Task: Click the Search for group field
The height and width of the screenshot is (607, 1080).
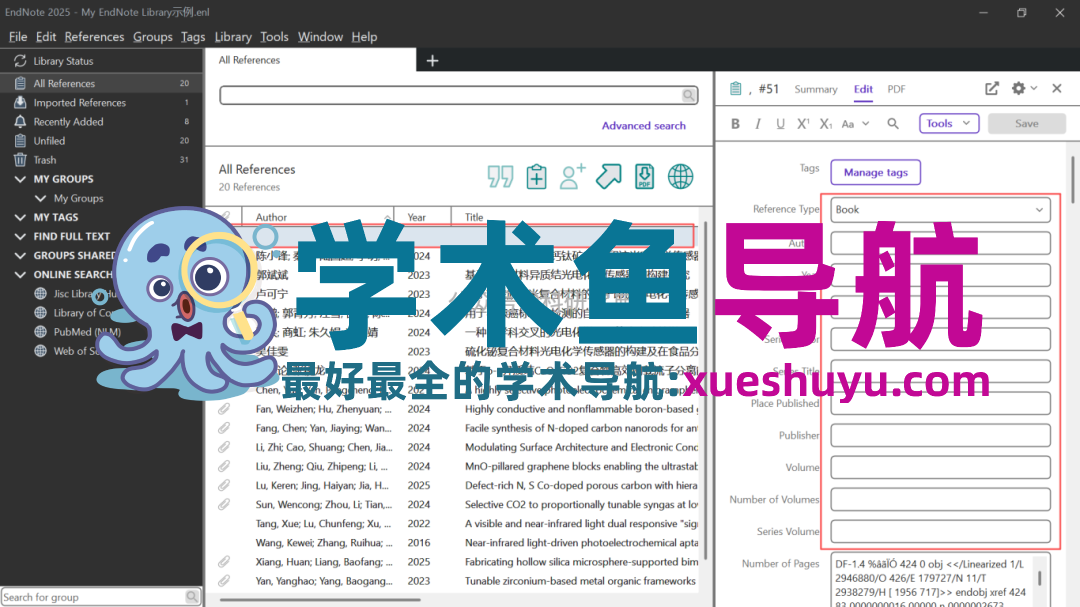Action: [94, 597]
